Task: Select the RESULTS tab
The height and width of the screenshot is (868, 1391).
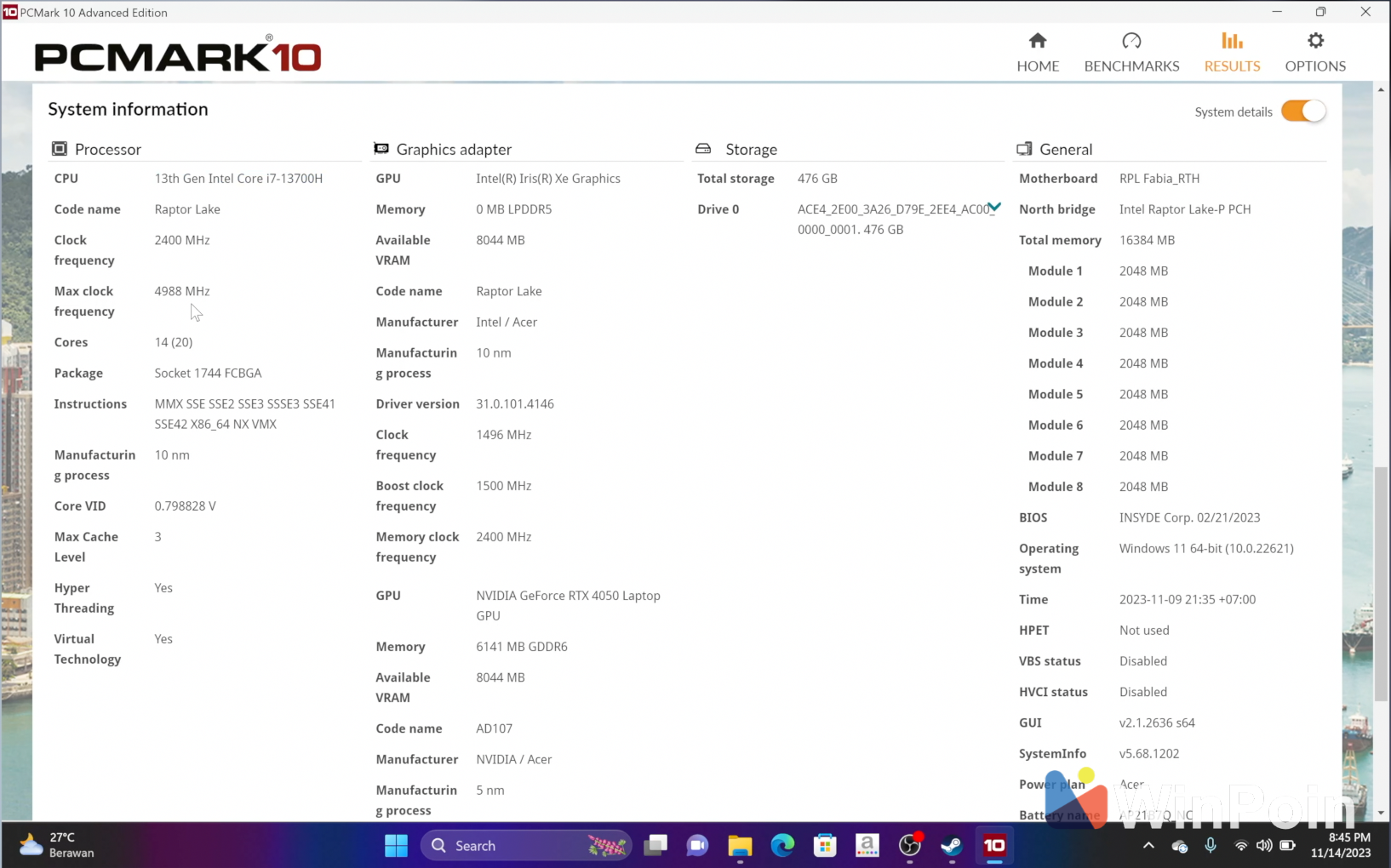Action: pos(1232,53)
